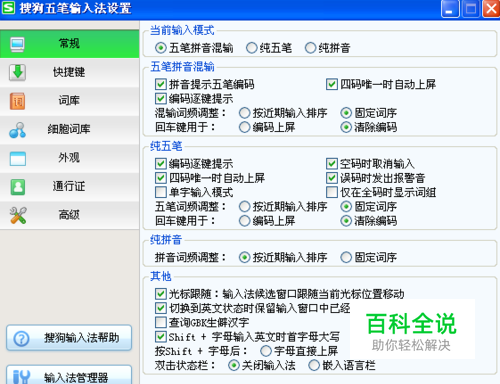Click the 外观 window icon
Viewport: 500px width, 384px height.
pos(18,158)
